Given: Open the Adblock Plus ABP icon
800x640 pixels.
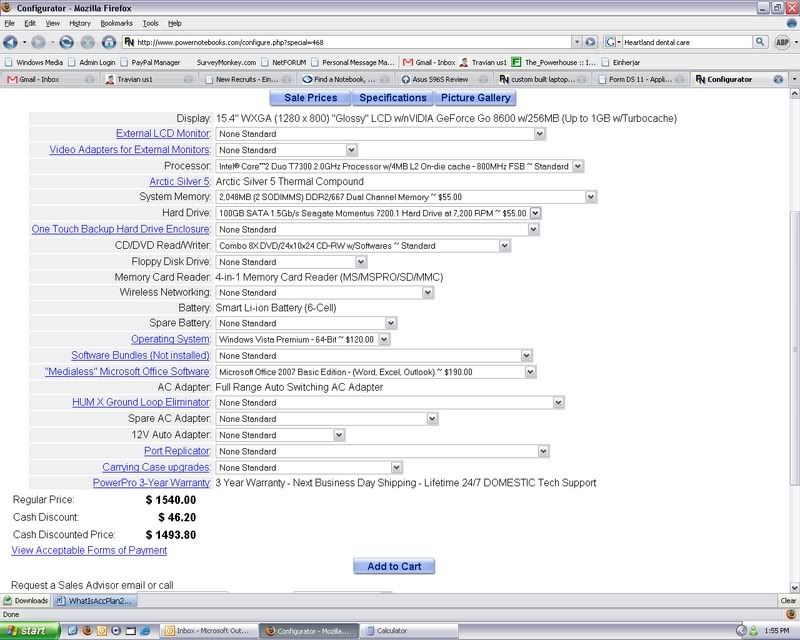Looking at the screenshot, I should [x=782, y=42].
